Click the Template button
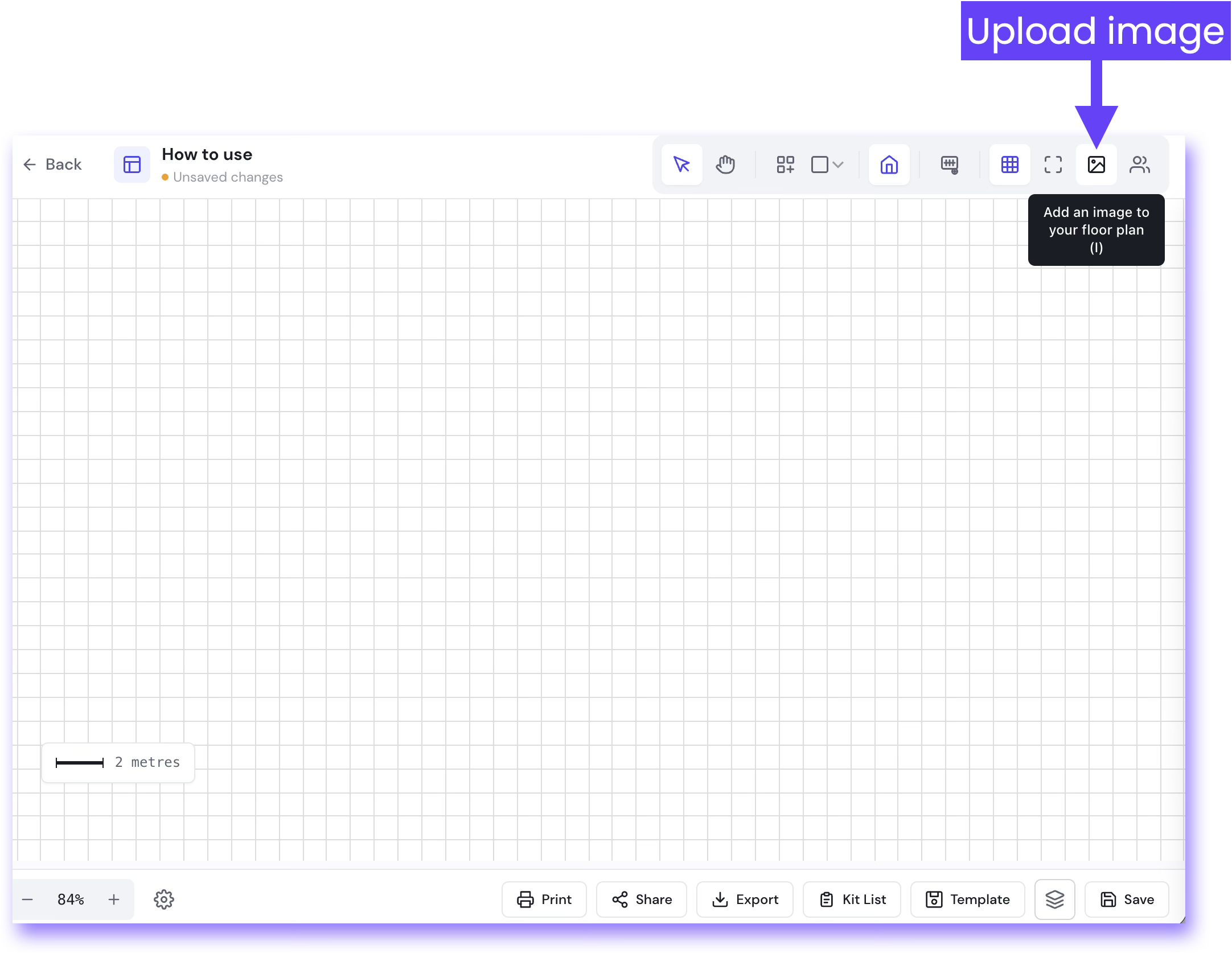Viewport: 1232px width, 953px height. pos(968,899)
